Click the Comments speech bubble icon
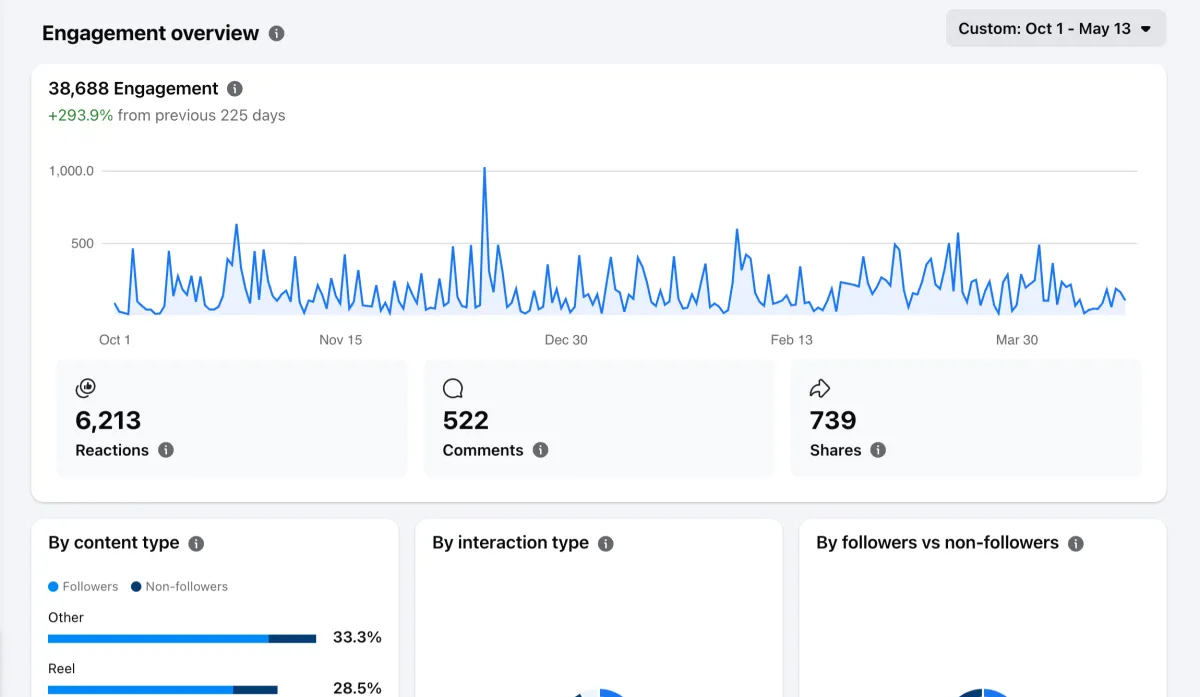 (453, 388)
